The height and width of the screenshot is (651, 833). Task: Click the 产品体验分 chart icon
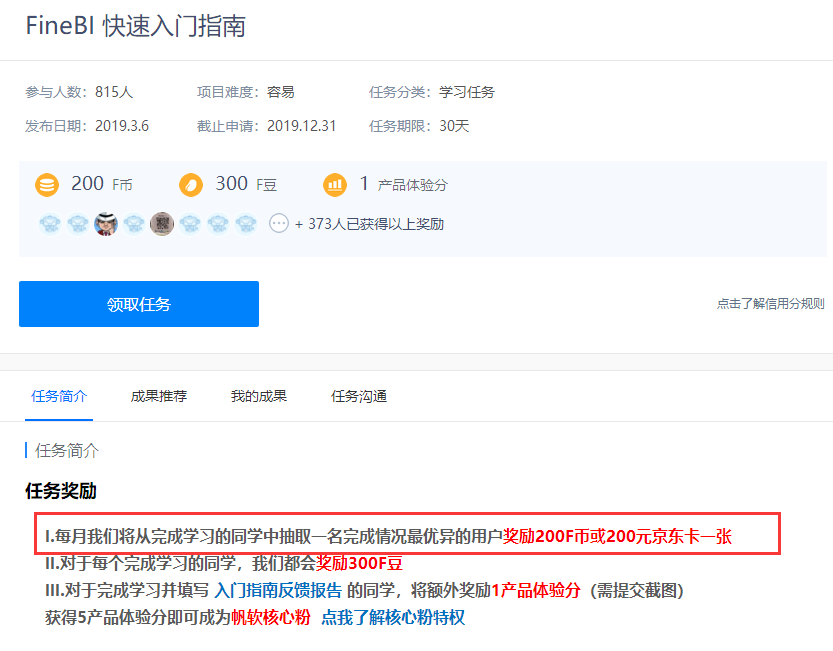335,185
